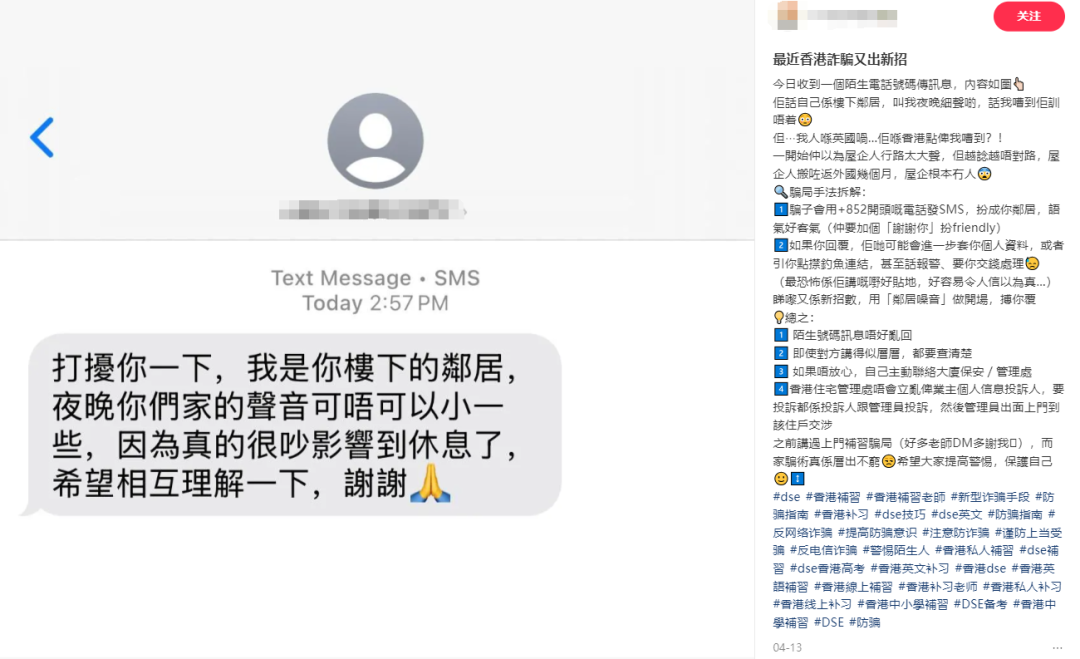Open the #香港中小學補習 hashtag

click(x=902, y=604)
